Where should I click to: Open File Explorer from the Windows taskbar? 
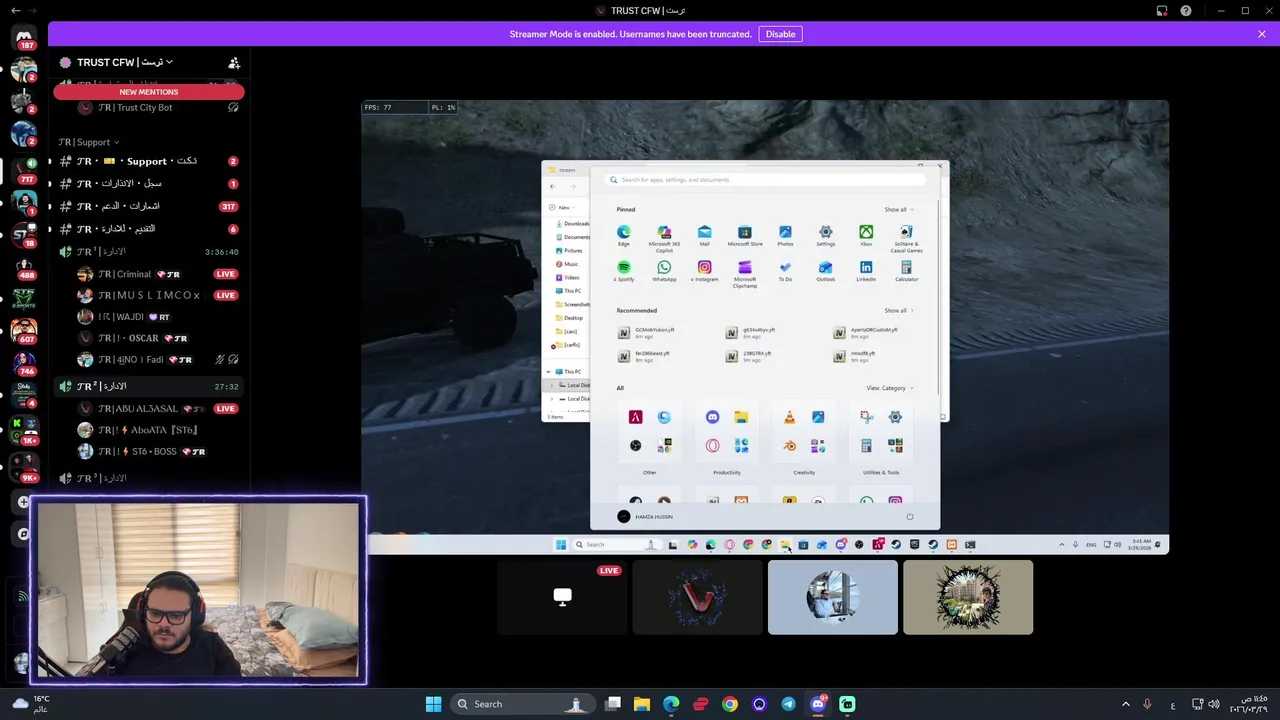(642, 704)
